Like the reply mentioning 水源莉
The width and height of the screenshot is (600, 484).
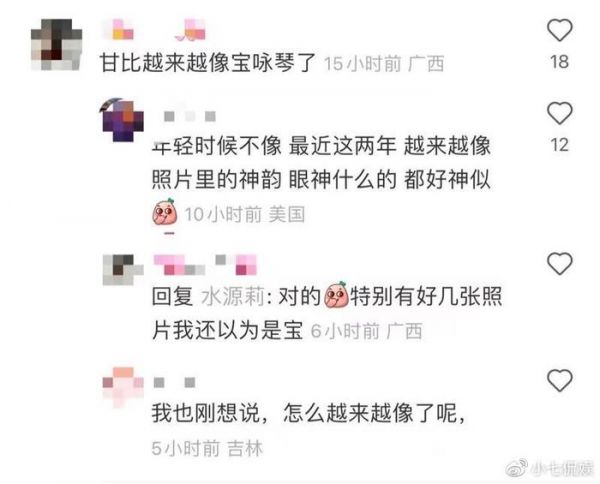[559, 263]
